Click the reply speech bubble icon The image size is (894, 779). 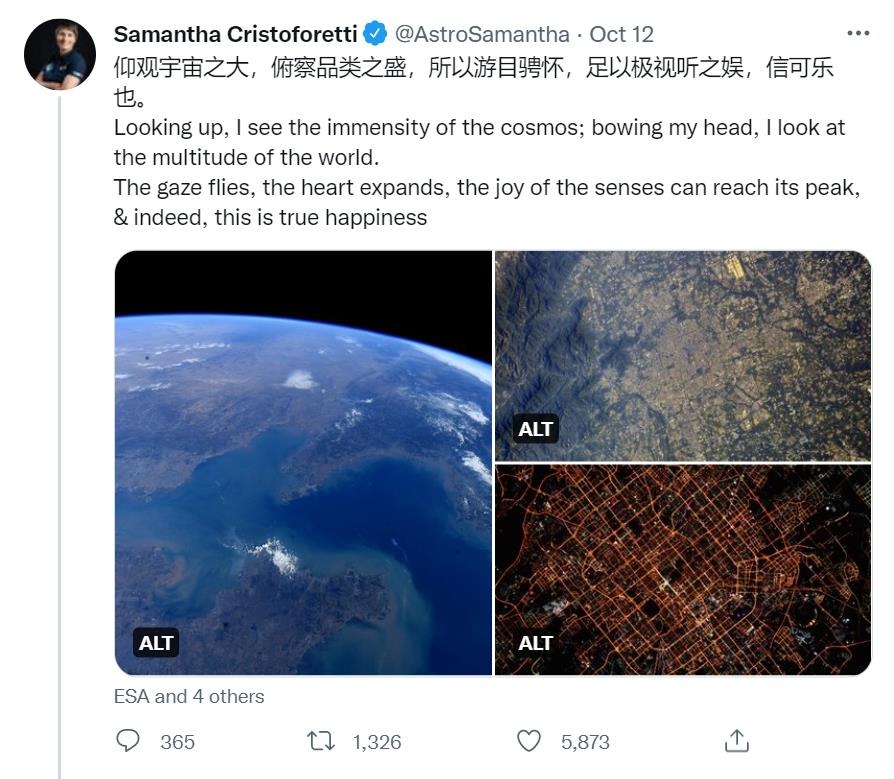tap(128, 741)
